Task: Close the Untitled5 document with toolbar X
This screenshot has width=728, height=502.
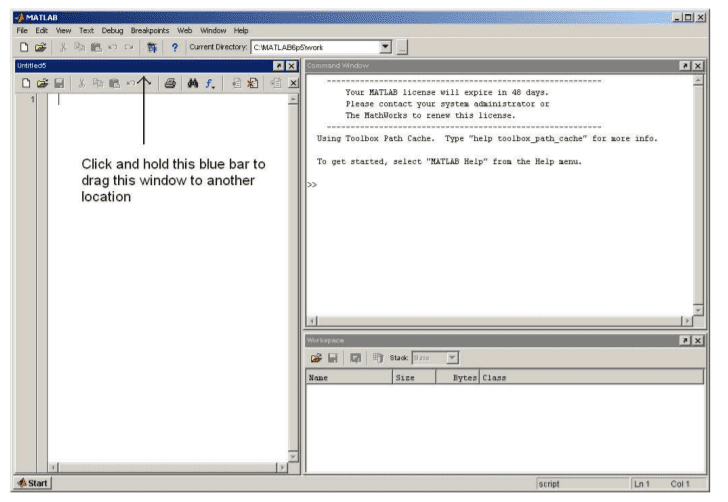Action: tap(293, 83)
